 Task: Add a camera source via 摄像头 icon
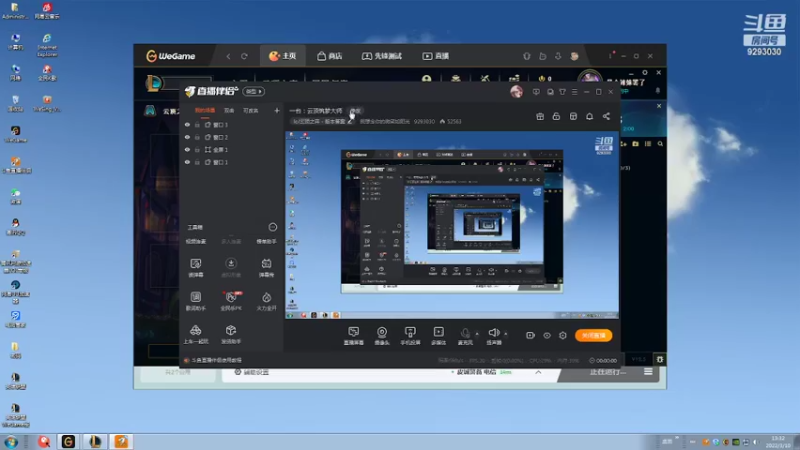(382, 336)
